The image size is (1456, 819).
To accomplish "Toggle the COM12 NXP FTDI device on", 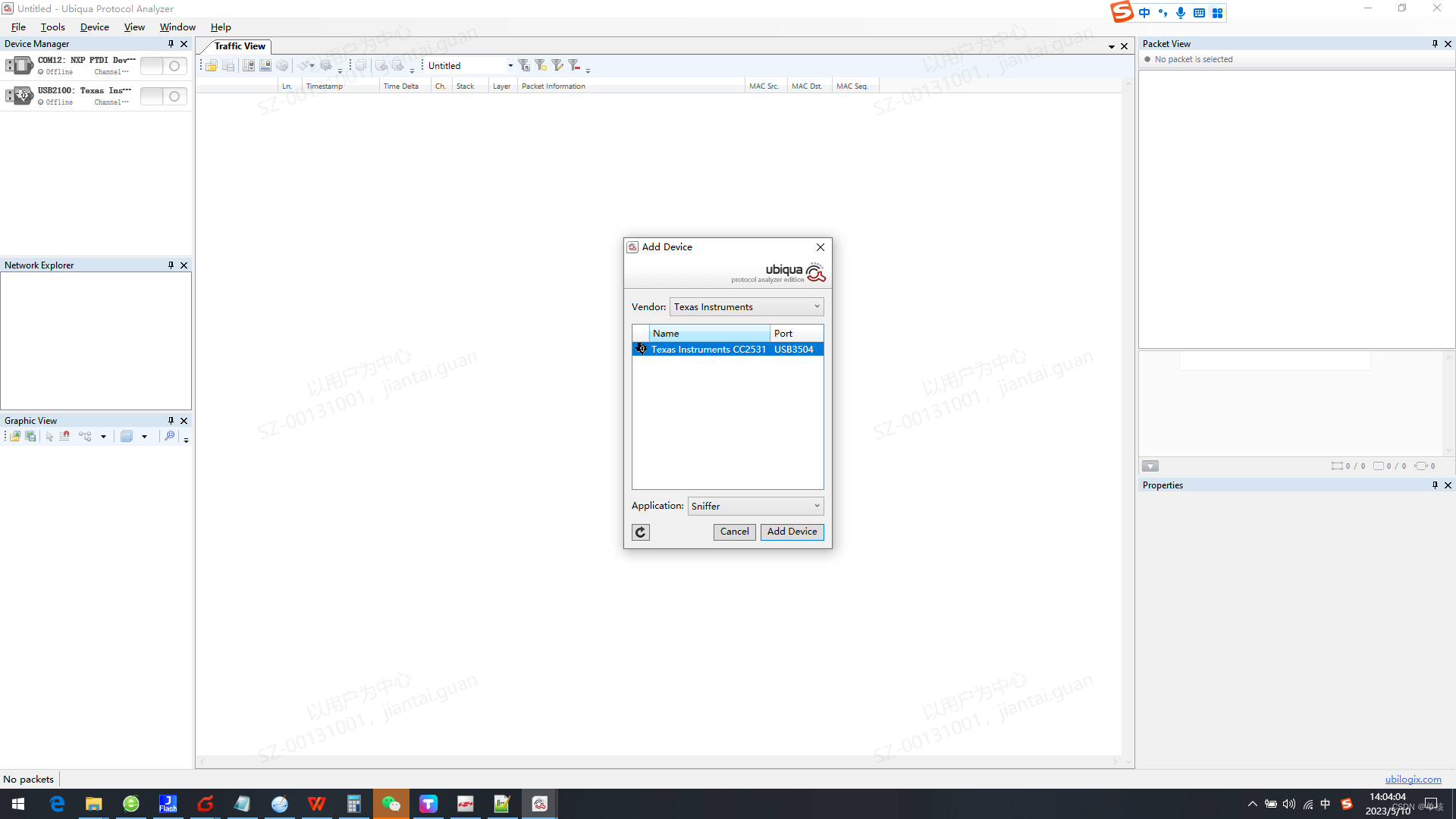I will 163,66.
